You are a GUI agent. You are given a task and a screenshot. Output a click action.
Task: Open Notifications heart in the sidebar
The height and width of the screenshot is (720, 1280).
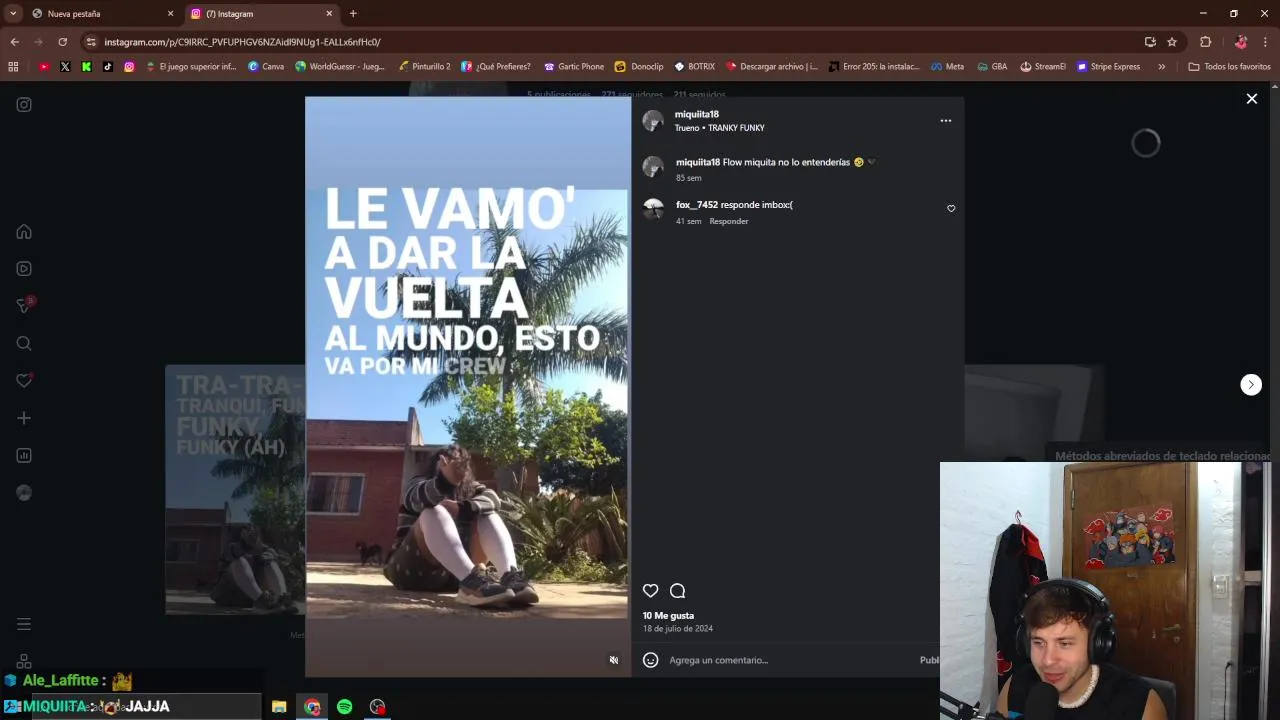point(24,380)
